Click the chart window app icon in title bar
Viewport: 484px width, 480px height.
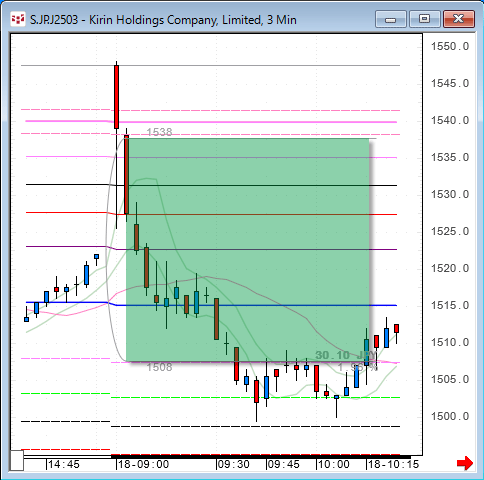tap(18, 20)
